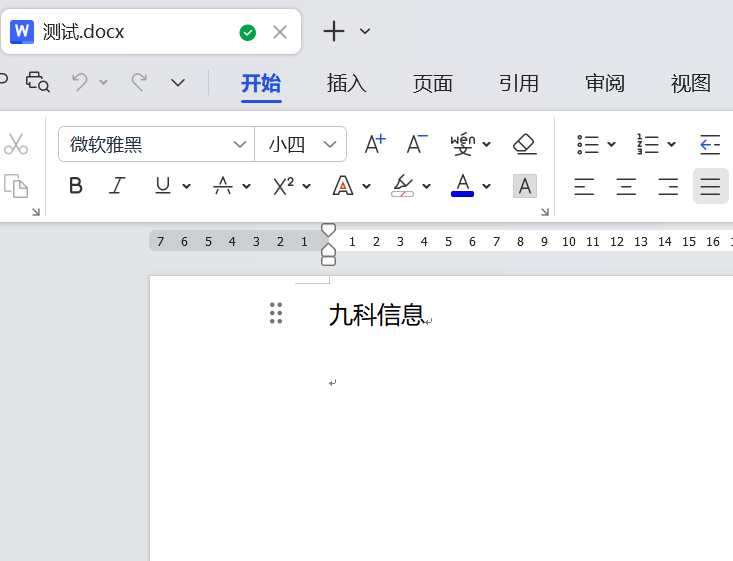Click the character shading icon

(x=524, y=186)
